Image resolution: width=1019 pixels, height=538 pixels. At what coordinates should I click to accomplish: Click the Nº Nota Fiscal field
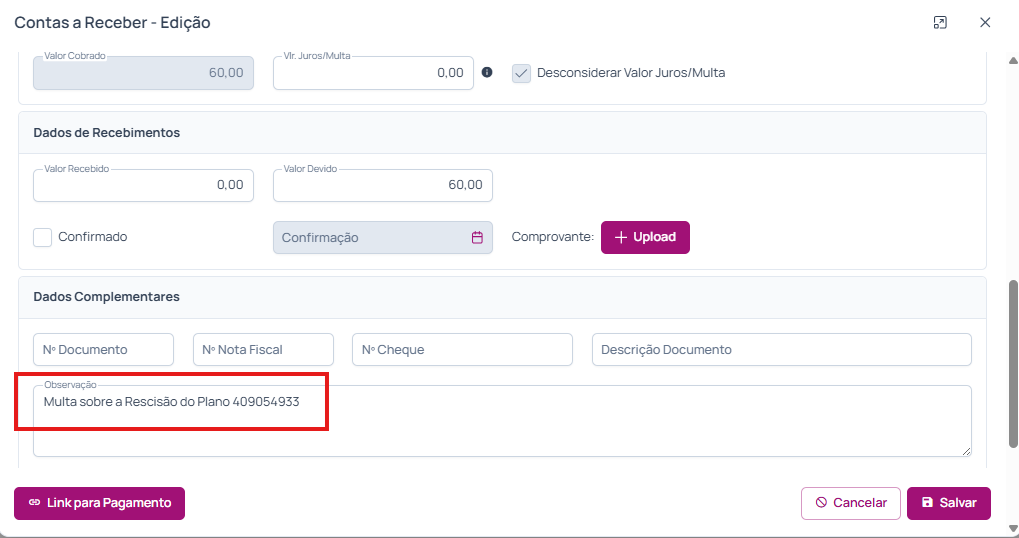point(263,350)
